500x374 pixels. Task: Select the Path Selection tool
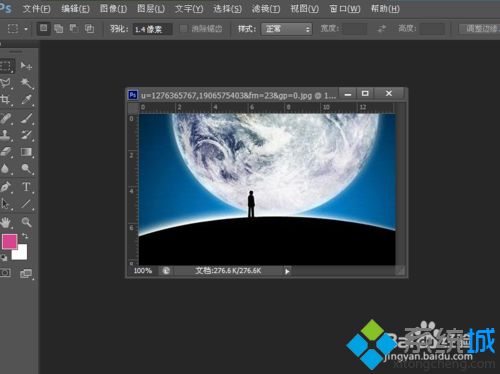[5, 204]
